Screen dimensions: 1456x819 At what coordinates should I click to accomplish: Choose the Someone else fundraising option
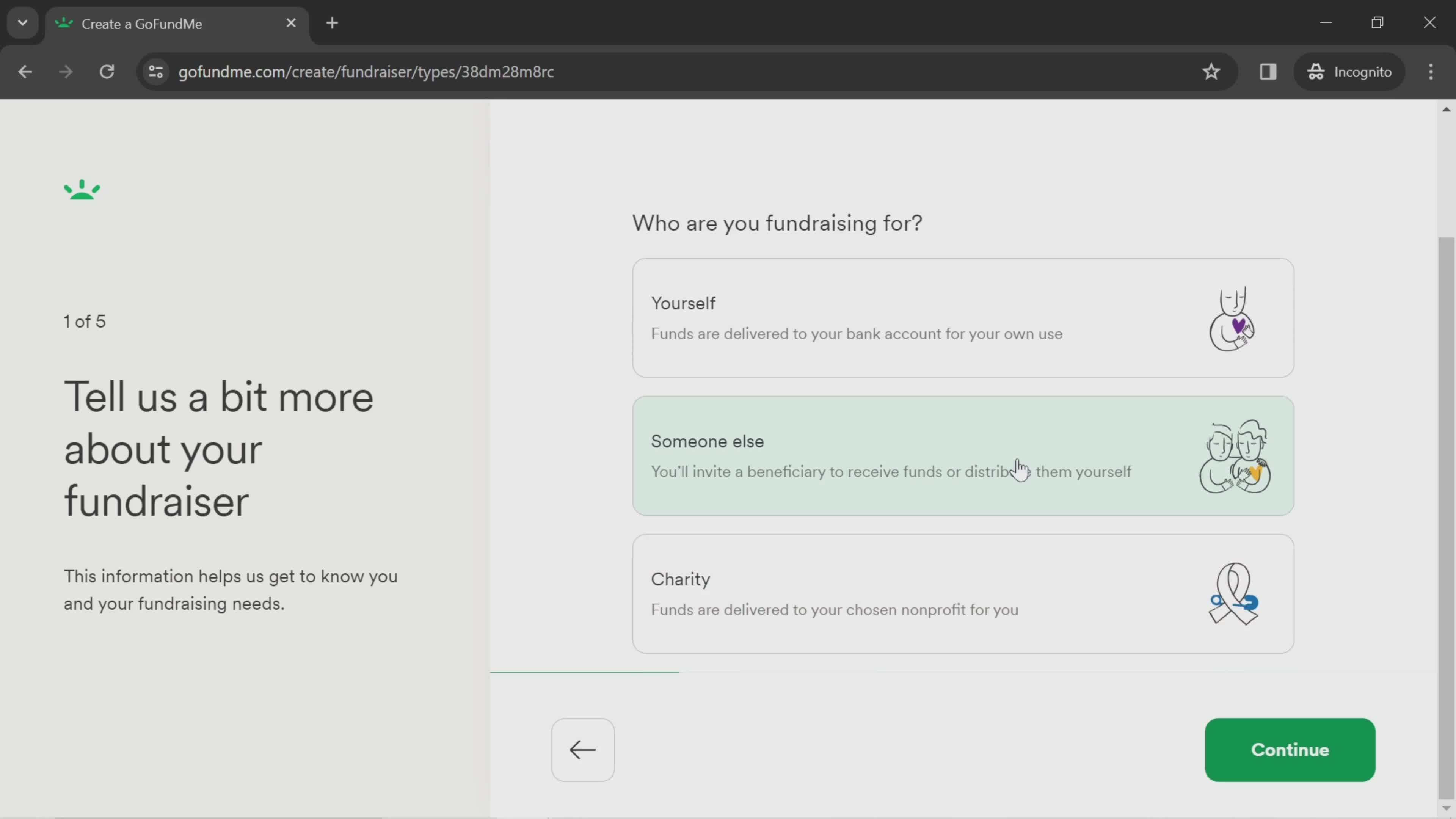coord(963,456)
